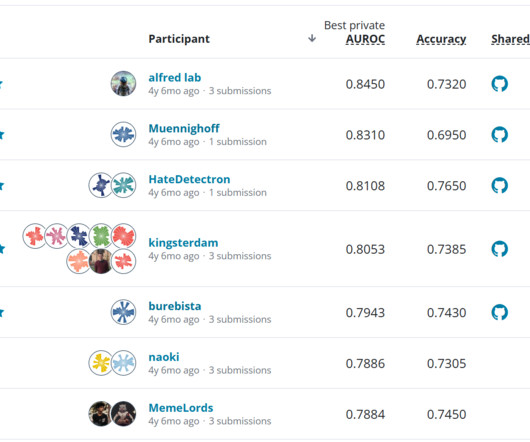The image size is (530, 442).
Task: Sort leaderboard by AUROC column header
Action: click(365, 39)
